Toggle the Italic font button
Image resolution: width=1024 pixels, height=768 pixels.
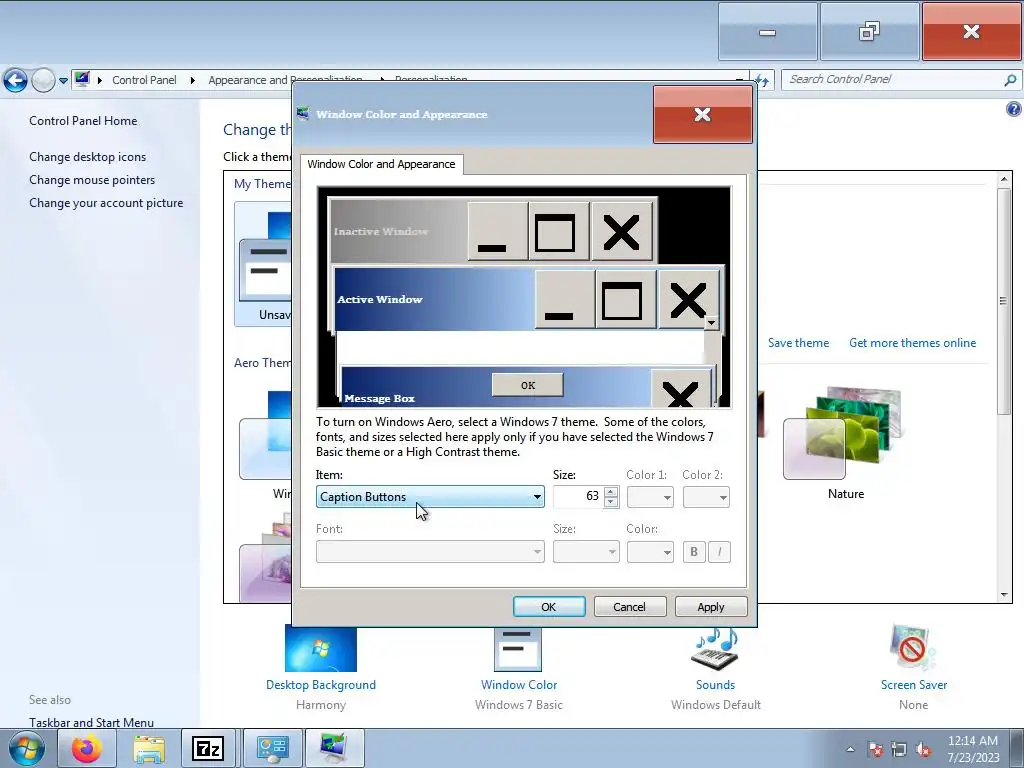(x=719, y=552)
